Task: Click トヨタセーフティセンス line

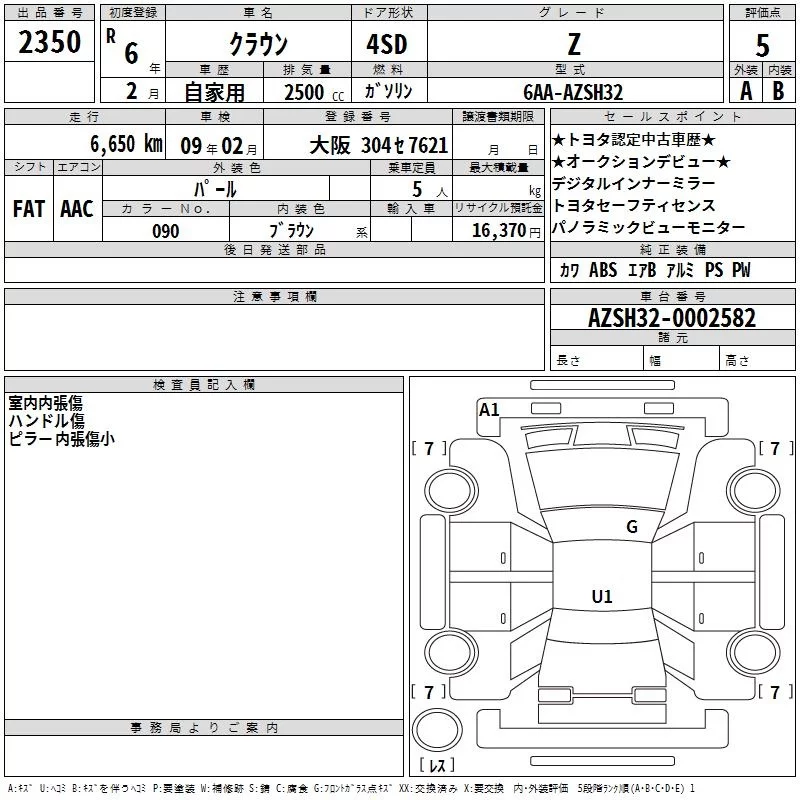Action: tap(634, 205)
